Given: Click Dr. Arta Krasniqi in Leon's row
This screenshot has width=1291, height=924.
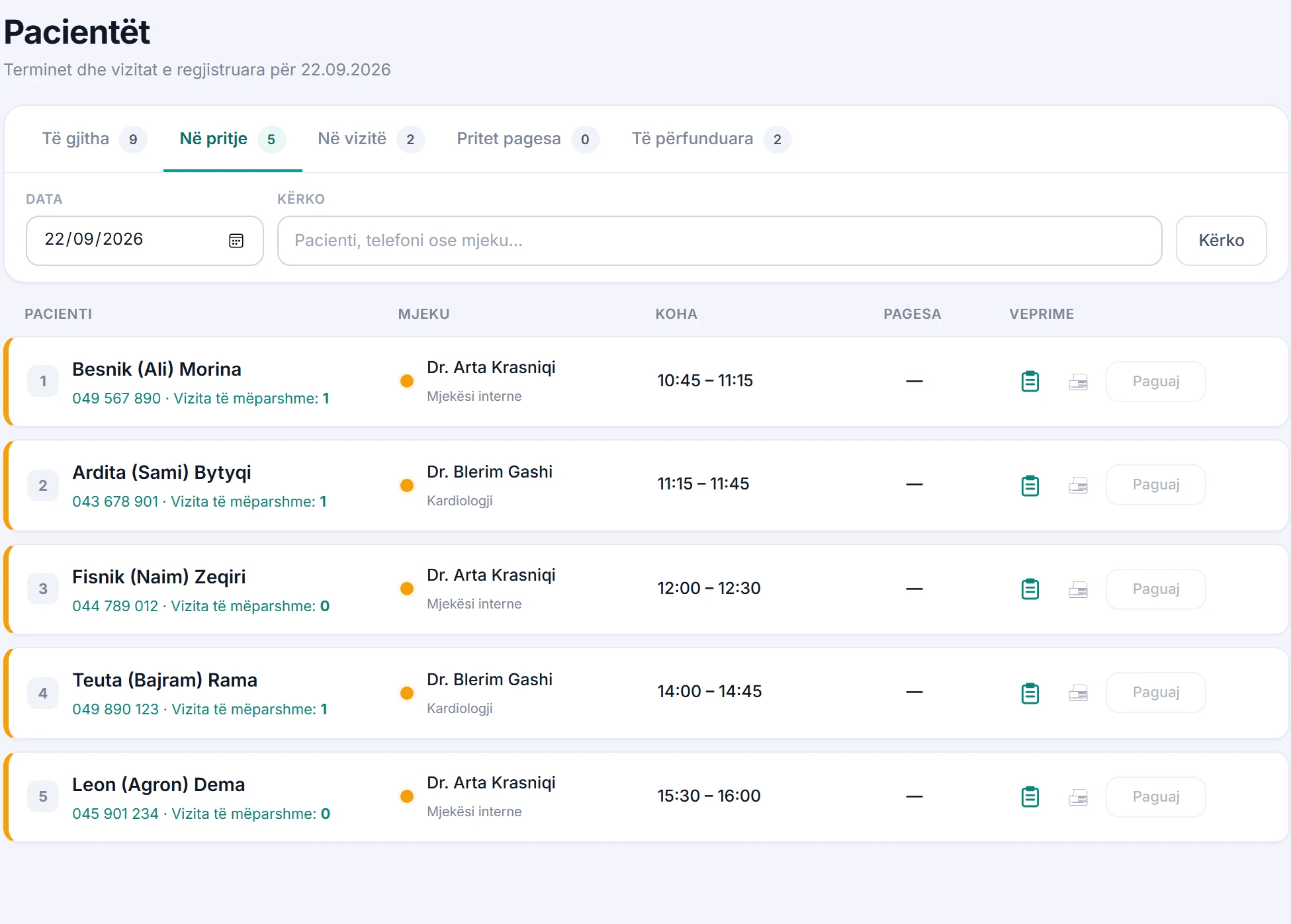Looking at the screenshot, I should (x=491, y=782).
